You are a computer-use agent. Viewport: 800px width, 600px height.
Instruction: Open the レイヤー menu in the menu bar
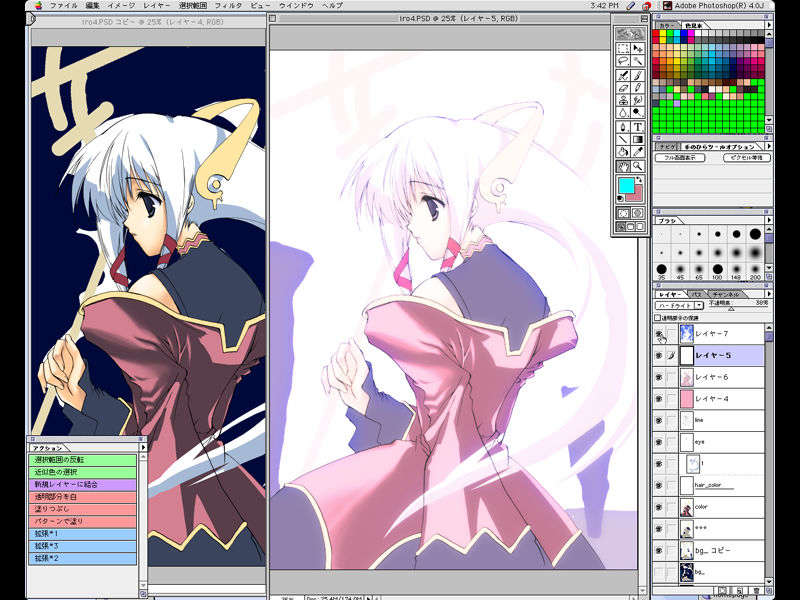click(157, 6)
